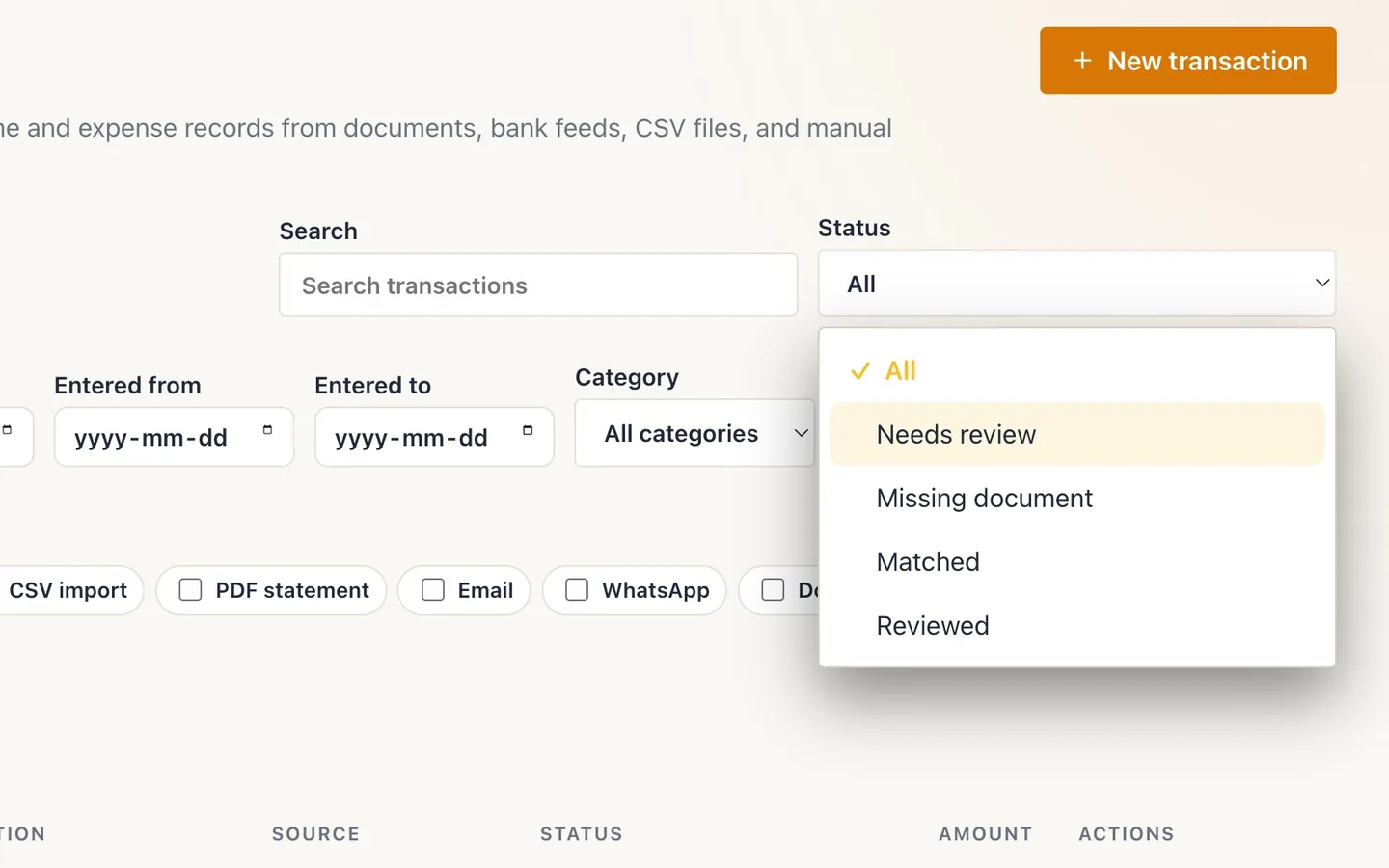Click the AMOUNT column header
Viewport: 1389px width, 868px height.
[x=986, y=834]
